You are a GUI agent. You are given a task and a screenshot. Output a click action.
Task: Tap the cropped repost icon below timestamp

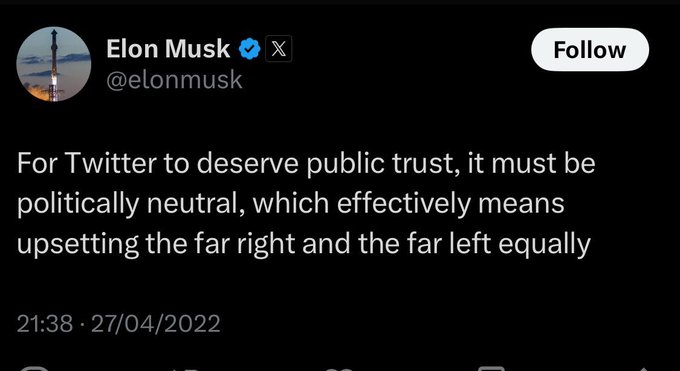[x=186, y=369]
